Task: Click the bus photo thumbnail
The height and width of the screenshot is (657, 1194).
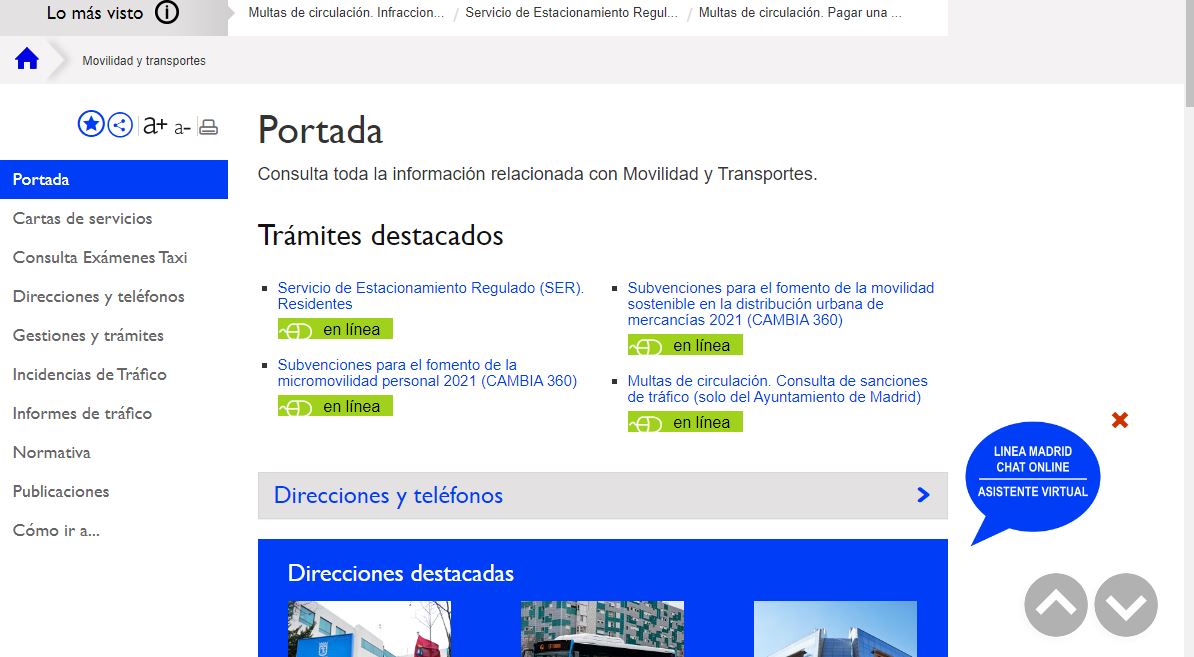Action: tap(602, 629)
